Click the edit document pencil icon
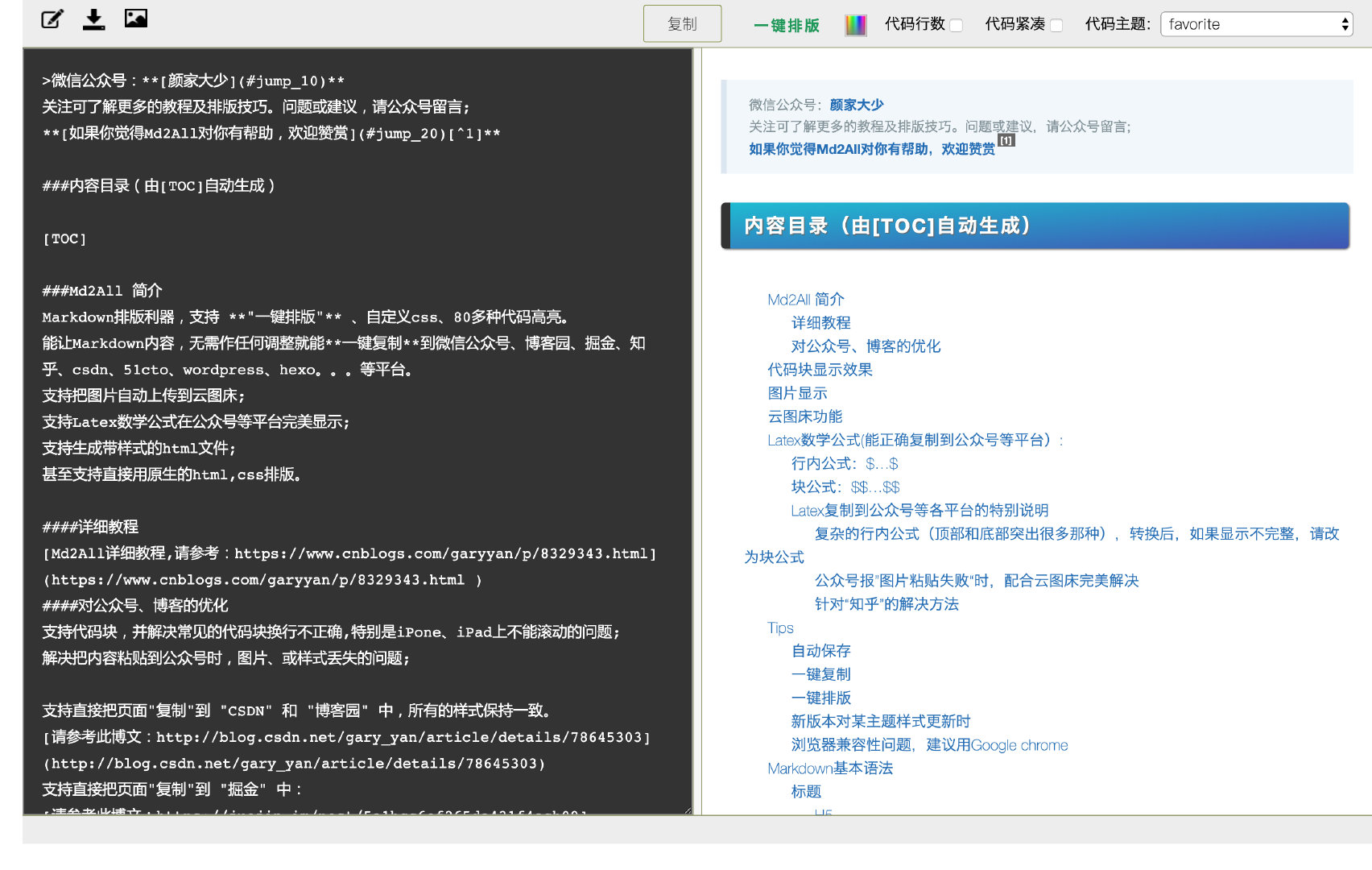The image size is (1372, 870). click(52, 19)
